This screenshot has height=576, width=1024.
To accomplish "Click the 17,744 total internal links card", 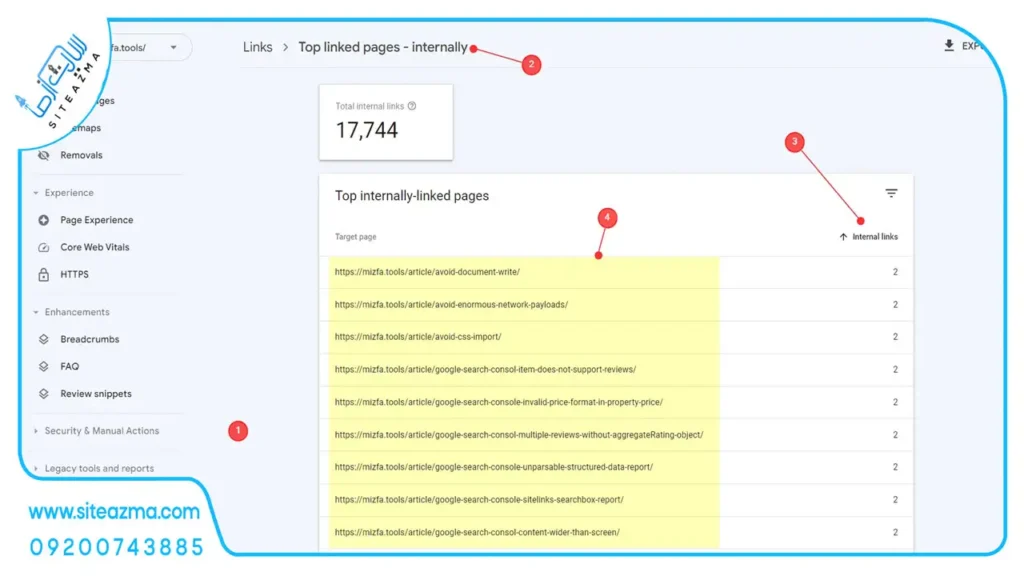I will click(386, 122).
